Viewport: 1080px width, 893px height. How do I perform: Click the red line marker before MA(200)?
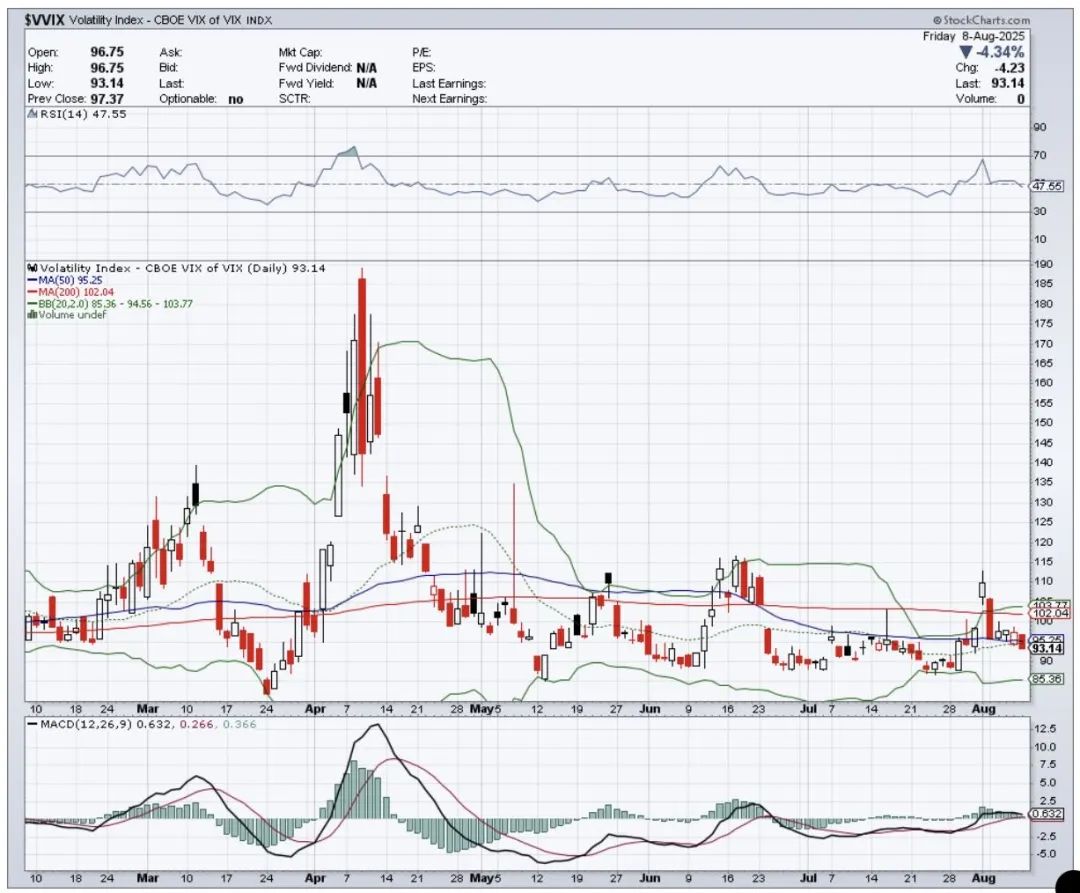tap(32, 292)
